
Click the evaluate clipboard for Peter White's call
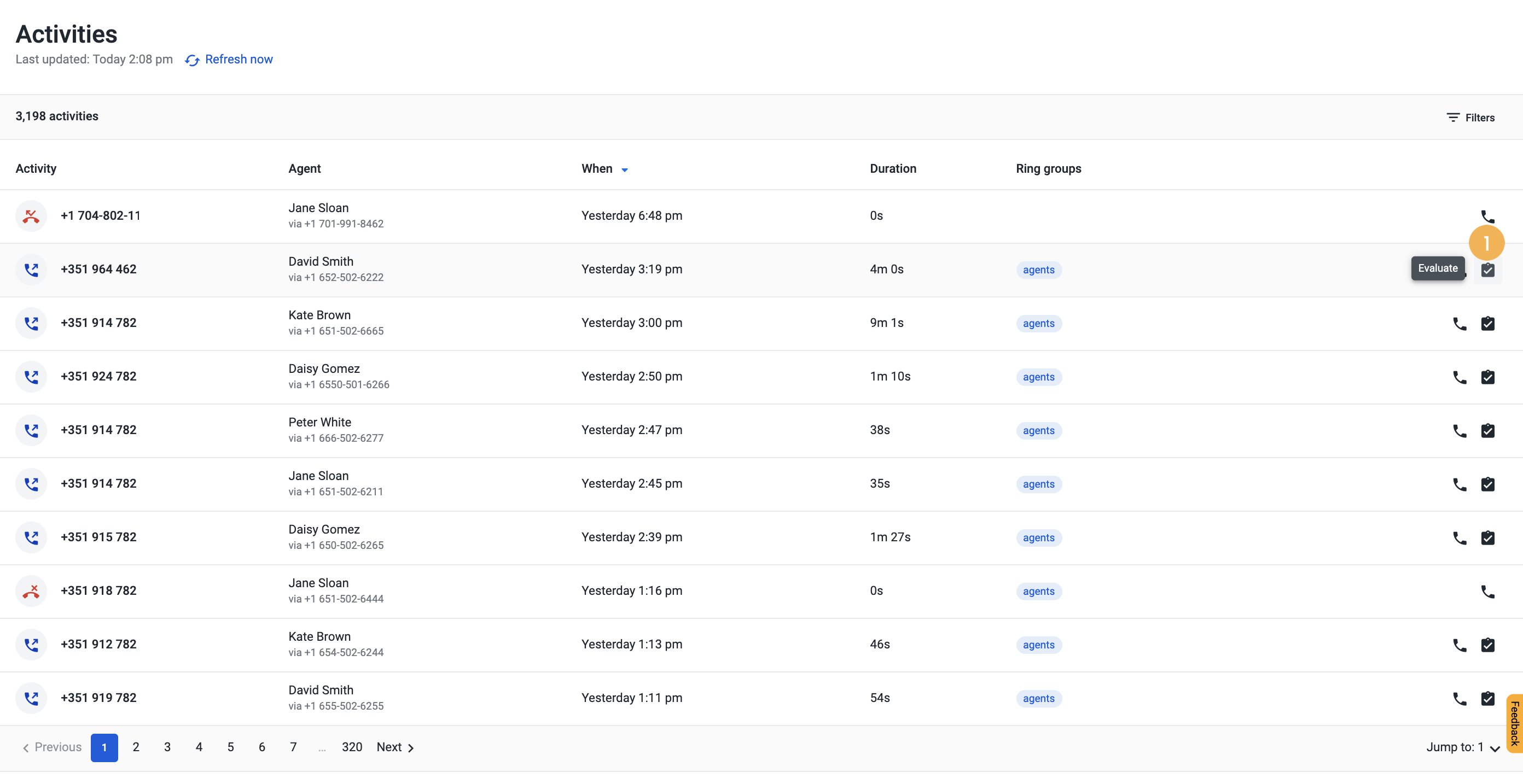pyautogui.click(x=1487, y=431)
